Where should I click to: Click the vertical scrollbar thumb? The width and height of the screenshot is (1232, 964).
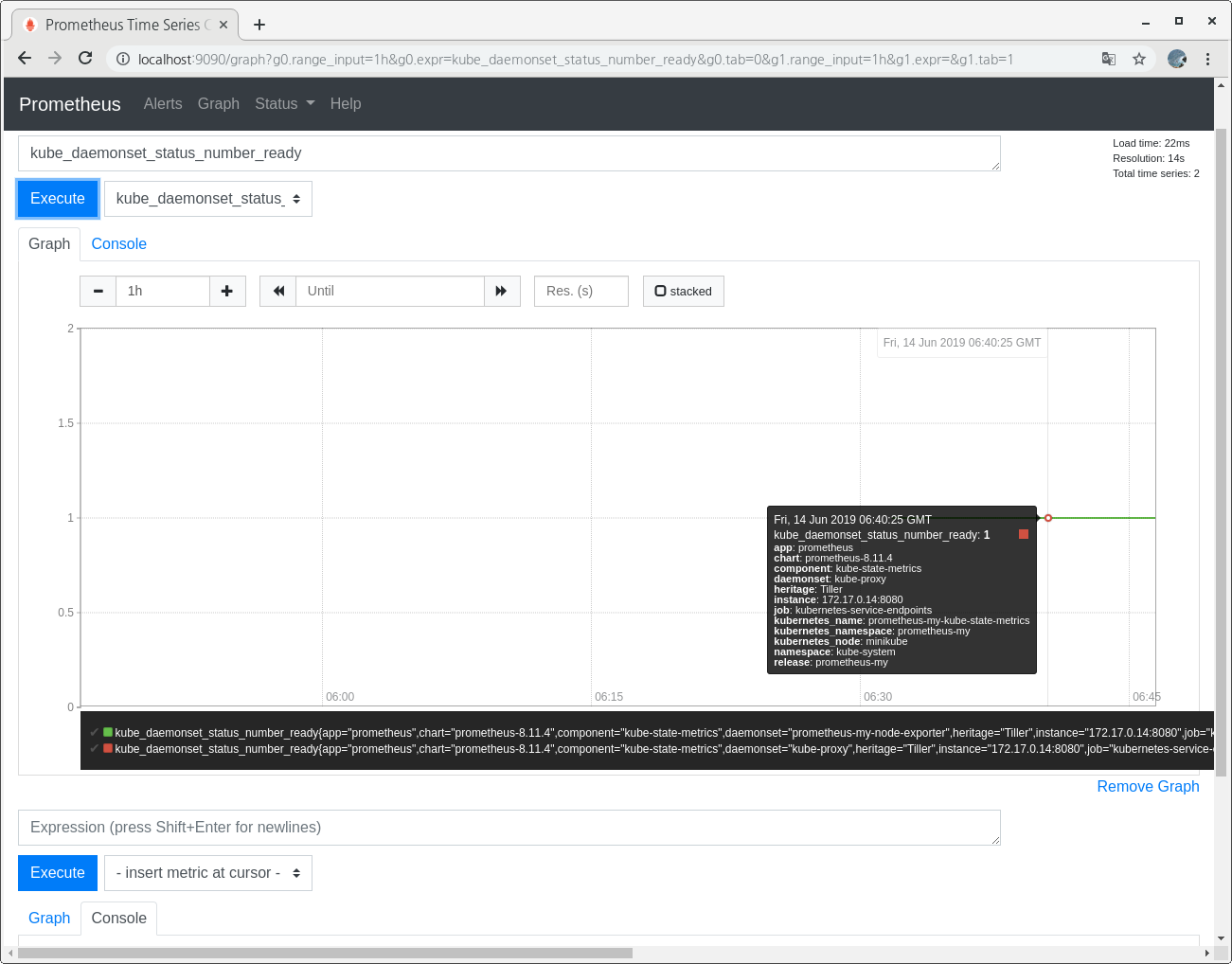coord(1221,453)
